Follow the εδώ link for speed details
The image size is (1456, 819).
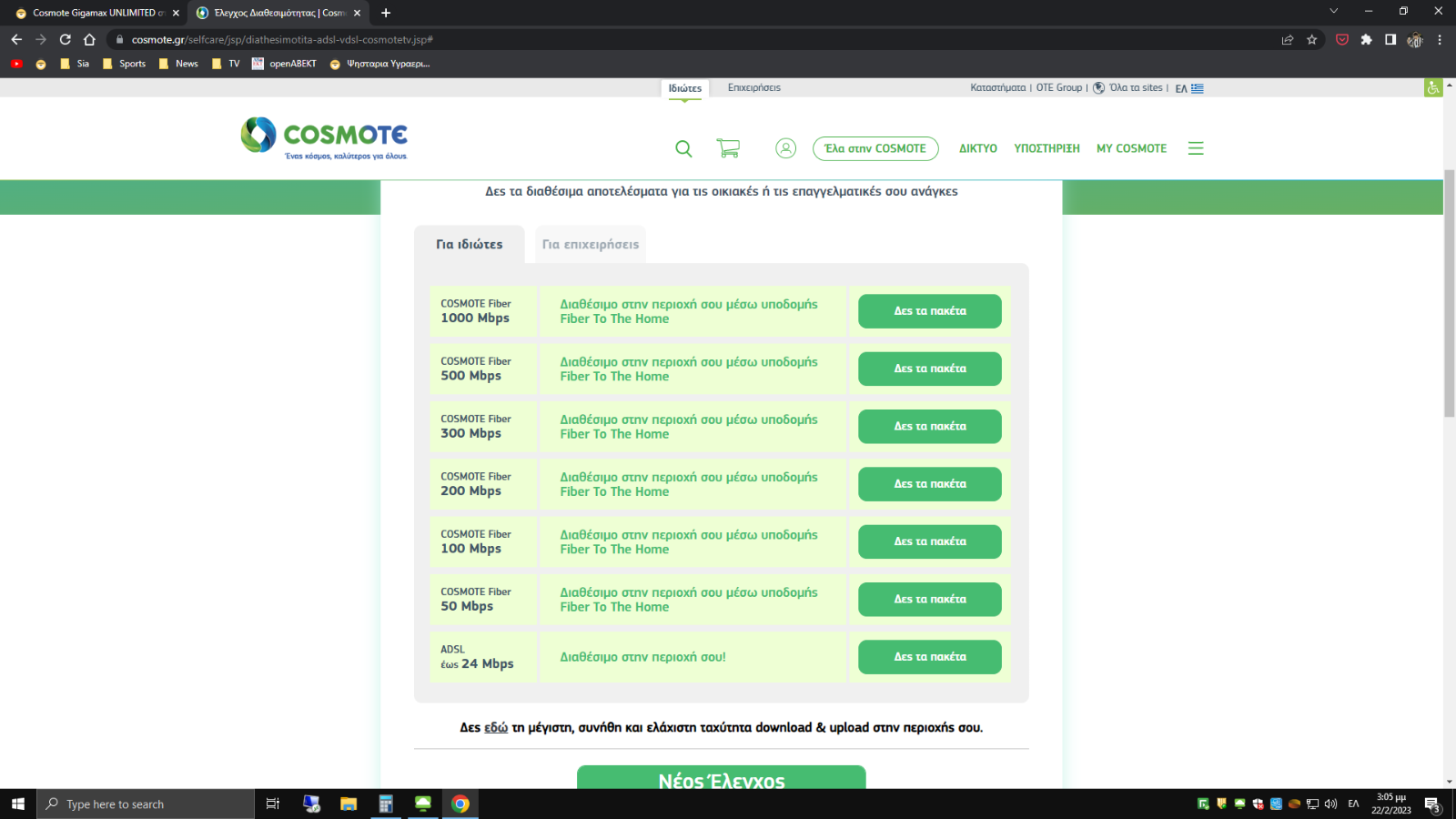pyautogui.click(x=496, y=728)
